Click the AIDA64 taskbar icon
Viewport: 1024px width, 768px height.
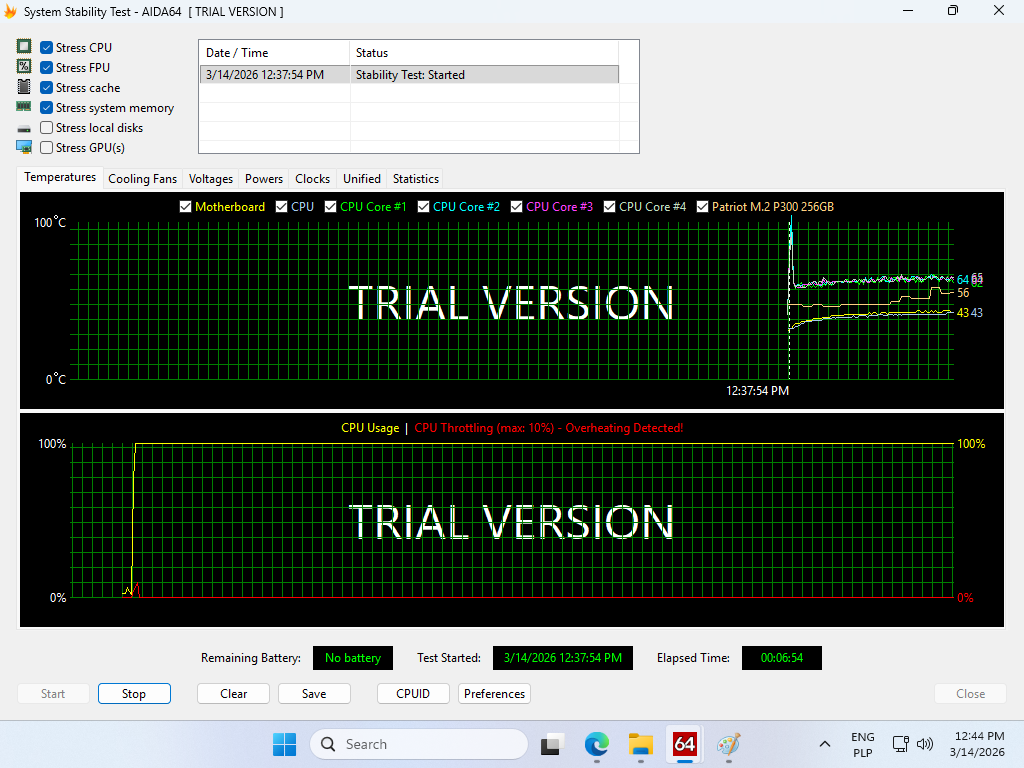tap(684, 744)
